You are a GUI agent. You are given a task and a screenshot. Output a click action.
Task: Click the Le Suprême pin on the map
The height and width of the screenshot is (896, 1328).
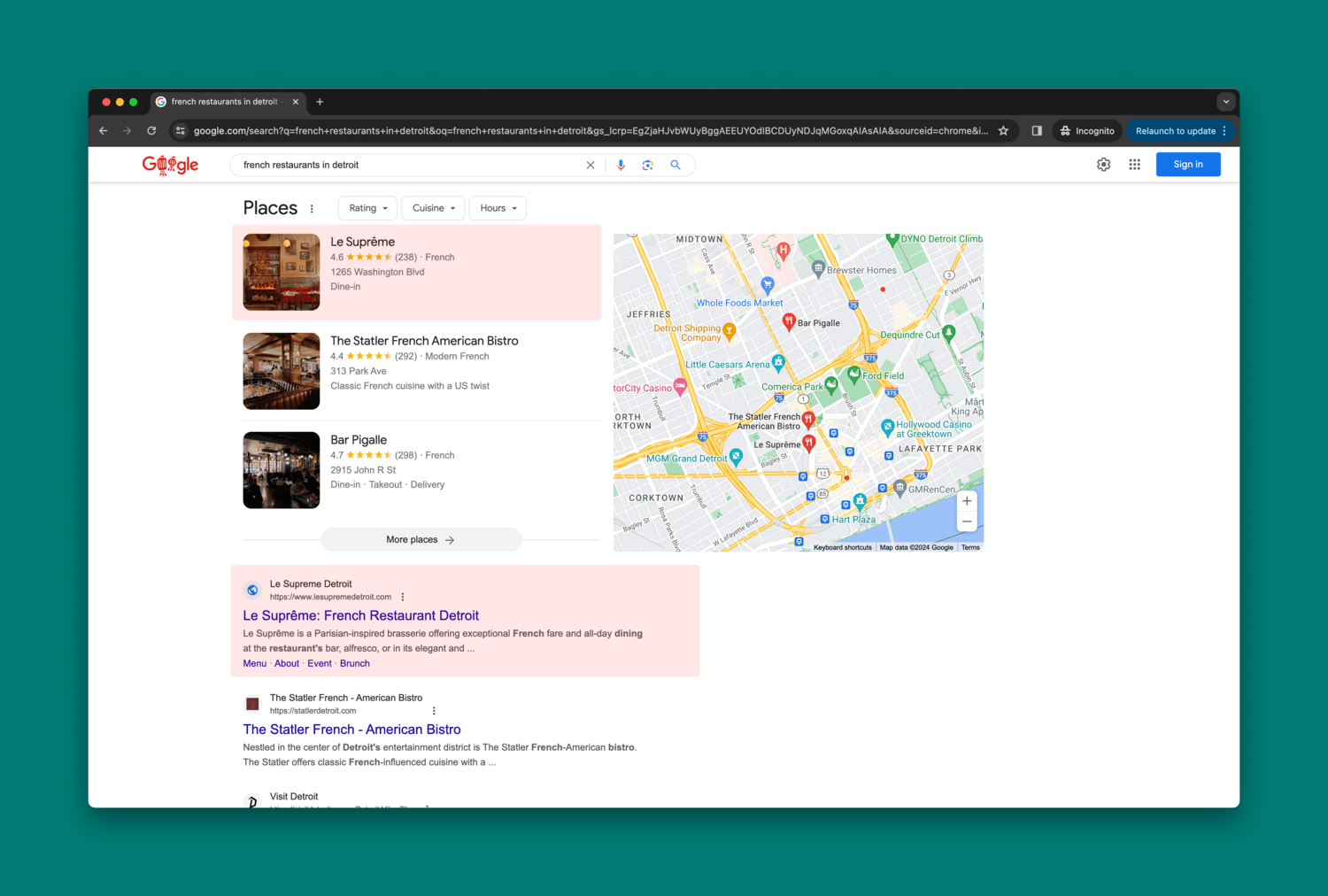[x=808, y=444]
